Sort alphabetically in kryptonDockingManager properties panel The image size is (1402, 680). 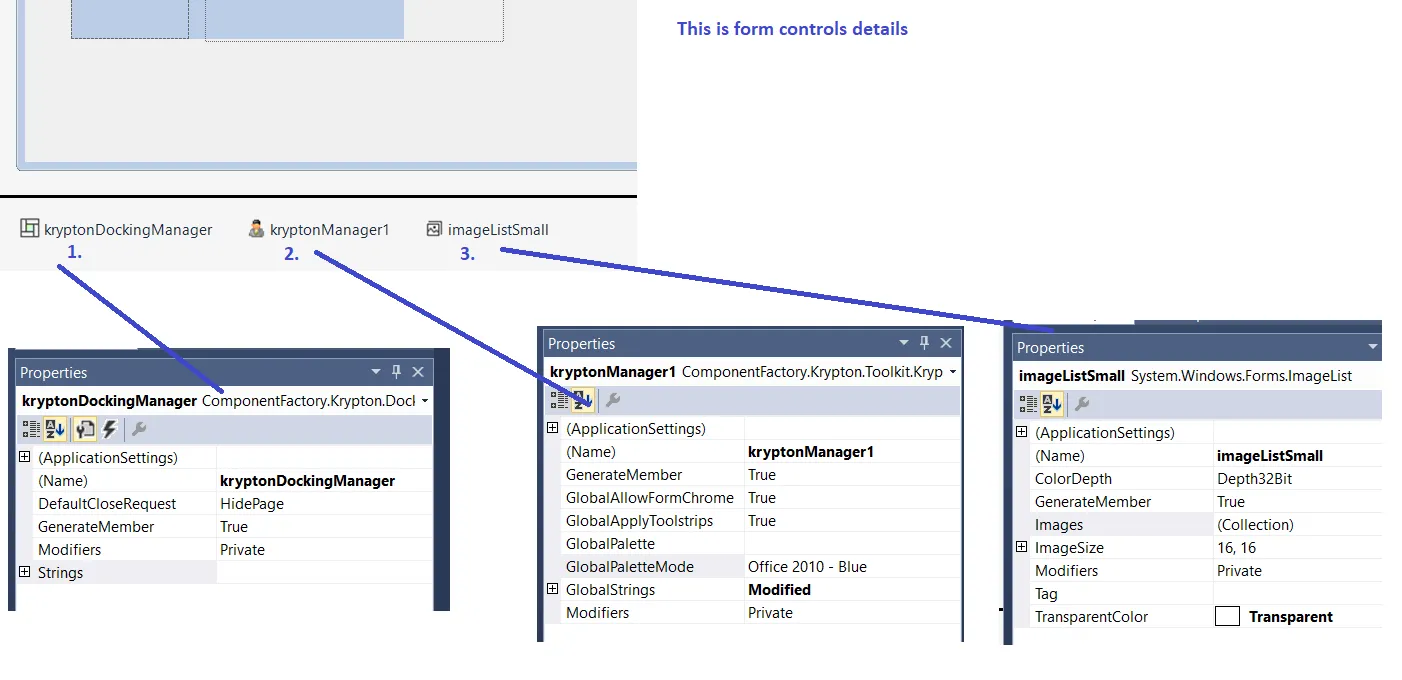56,429
